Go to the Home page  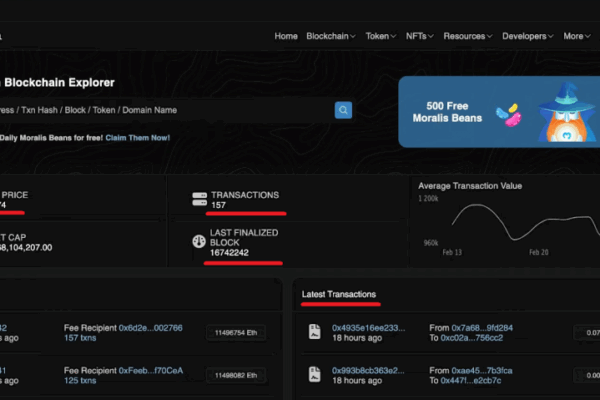[286, 36]
